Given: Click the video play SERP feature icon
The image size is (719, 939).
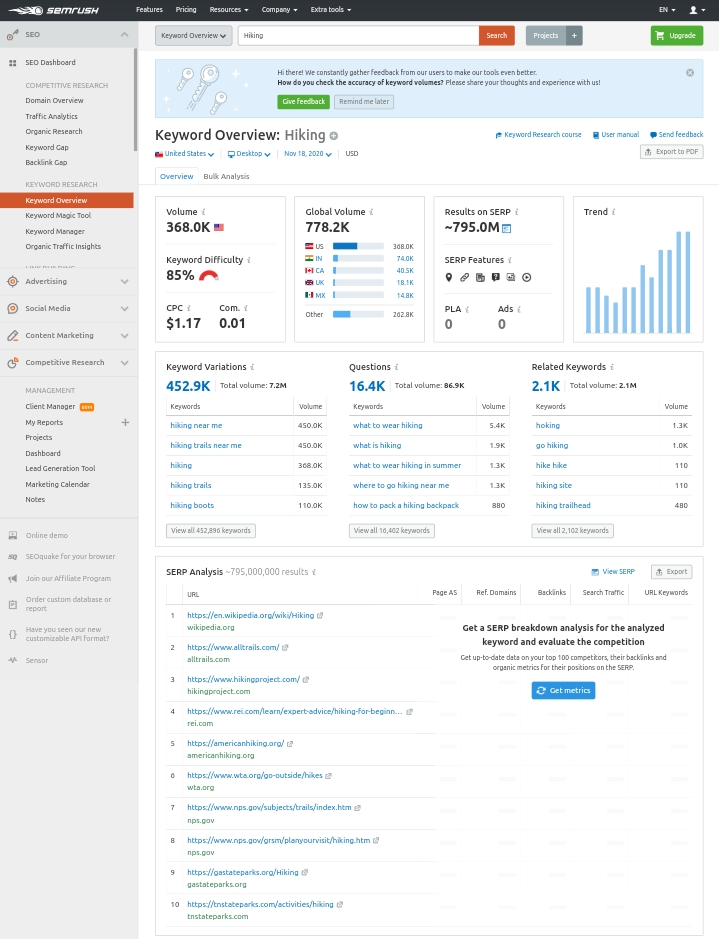Looking at the screenshot, I should [x=526, y=277].
